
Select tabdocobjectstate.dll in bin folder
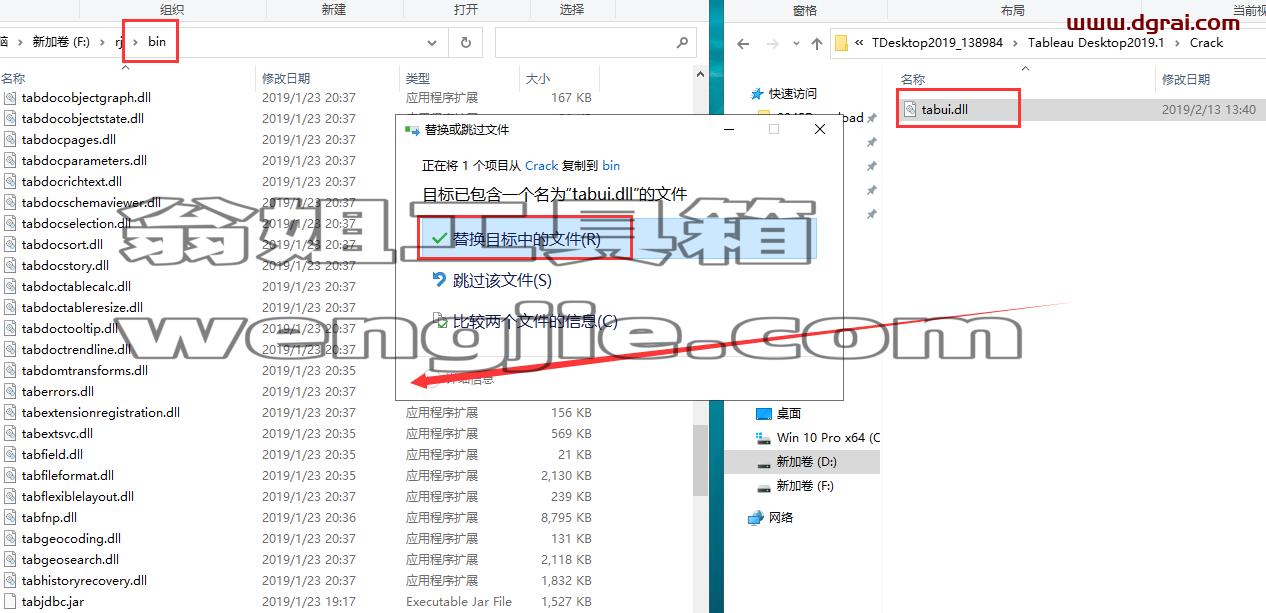tap(83, 119)
